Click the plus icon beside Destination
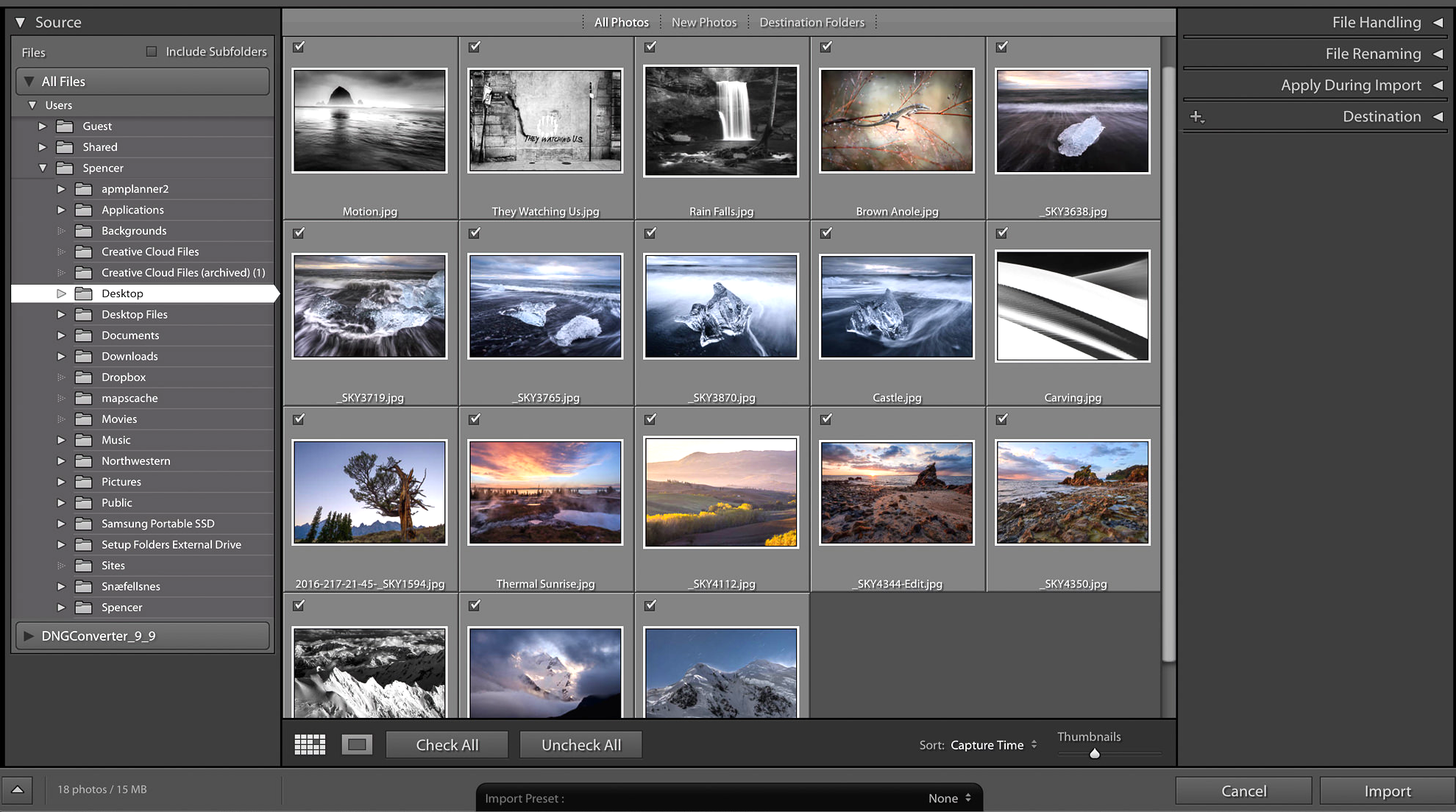1456x812 pixels. [1197, 117]
